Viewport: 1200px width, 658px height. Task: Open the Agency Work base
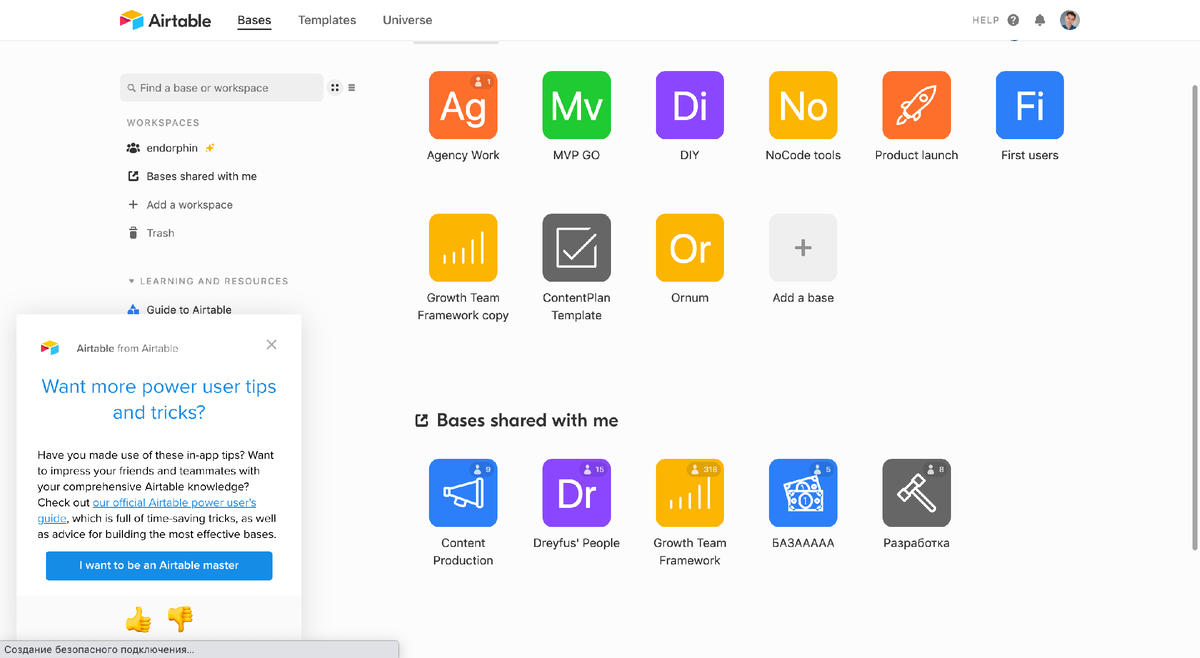pyautogui.click(x=462, y=105)
